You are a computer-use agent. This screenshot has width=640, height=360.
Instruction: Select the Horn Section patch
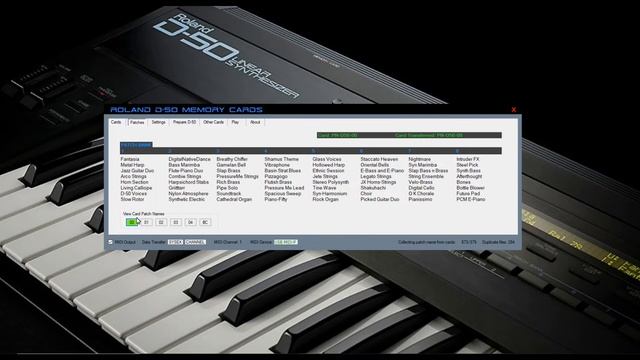coord(134,182)
